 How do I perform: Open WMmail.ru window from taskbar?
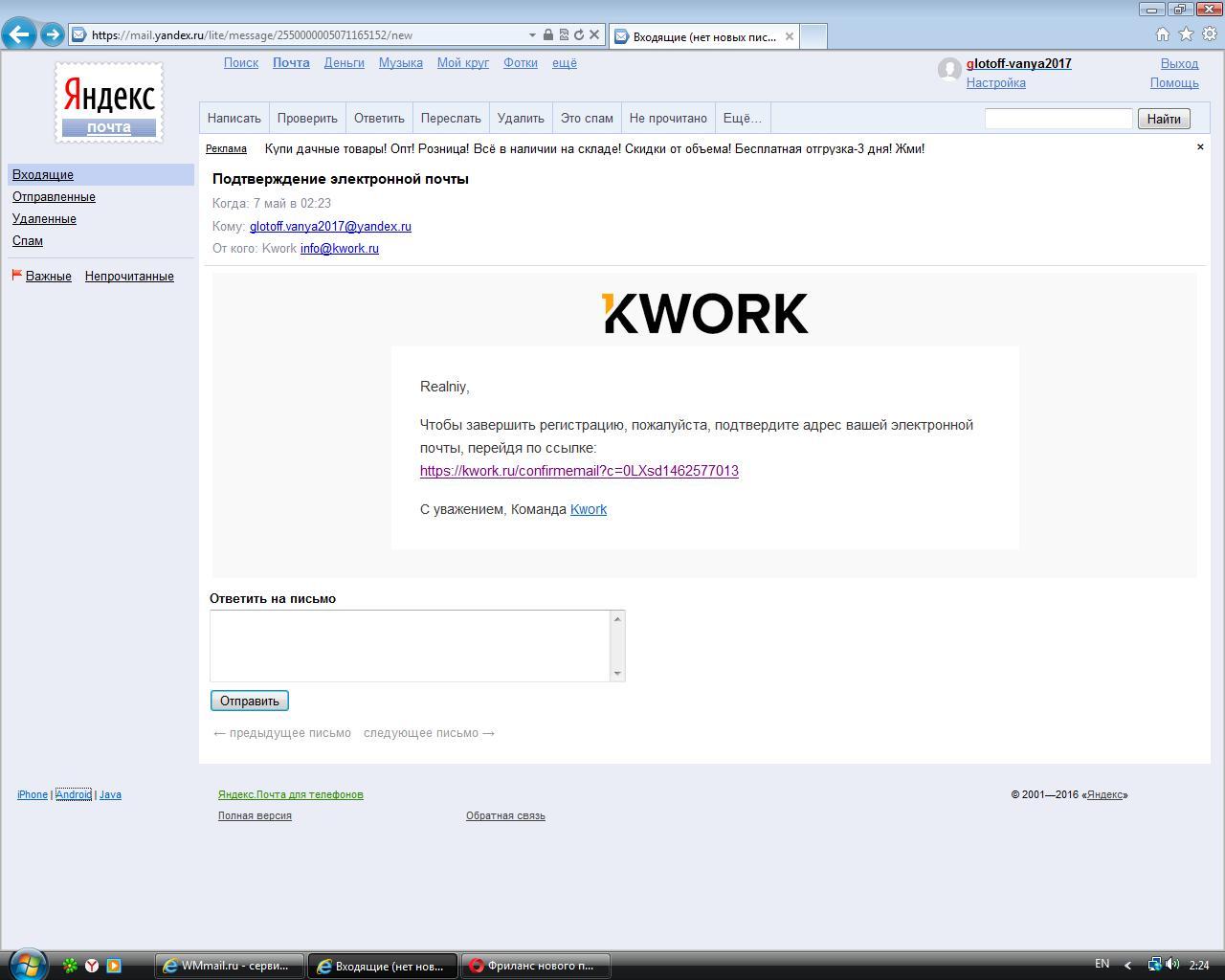229,966
